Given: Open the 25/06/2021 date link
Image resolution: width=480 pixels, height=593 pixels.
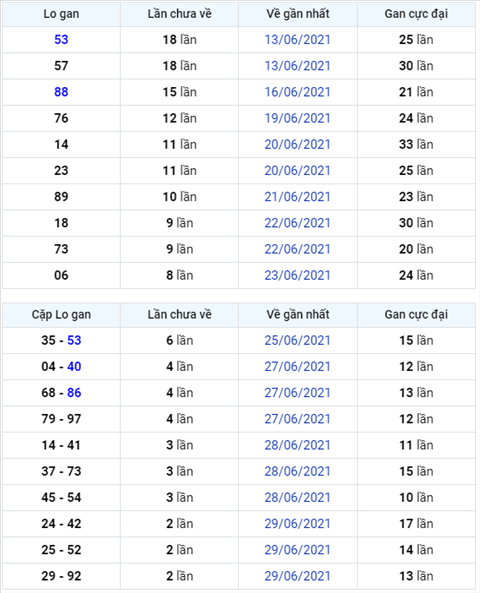Looking at the screenshot, I should 297,340.
